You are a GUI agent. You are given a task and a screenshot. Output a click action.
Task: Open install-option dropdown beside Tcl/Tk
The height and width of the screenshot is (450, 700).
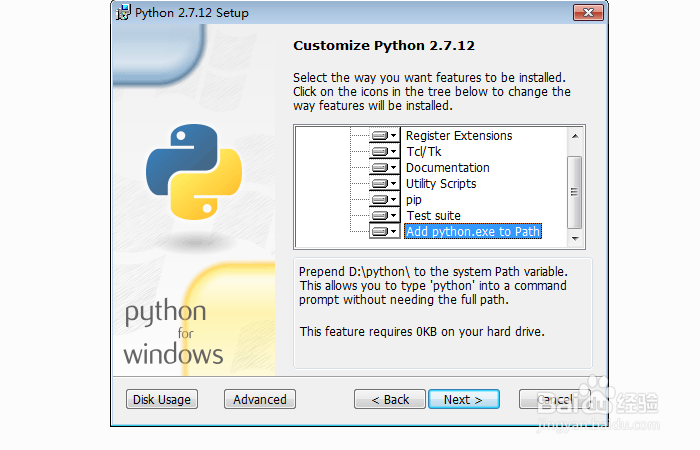pos(384,151)
